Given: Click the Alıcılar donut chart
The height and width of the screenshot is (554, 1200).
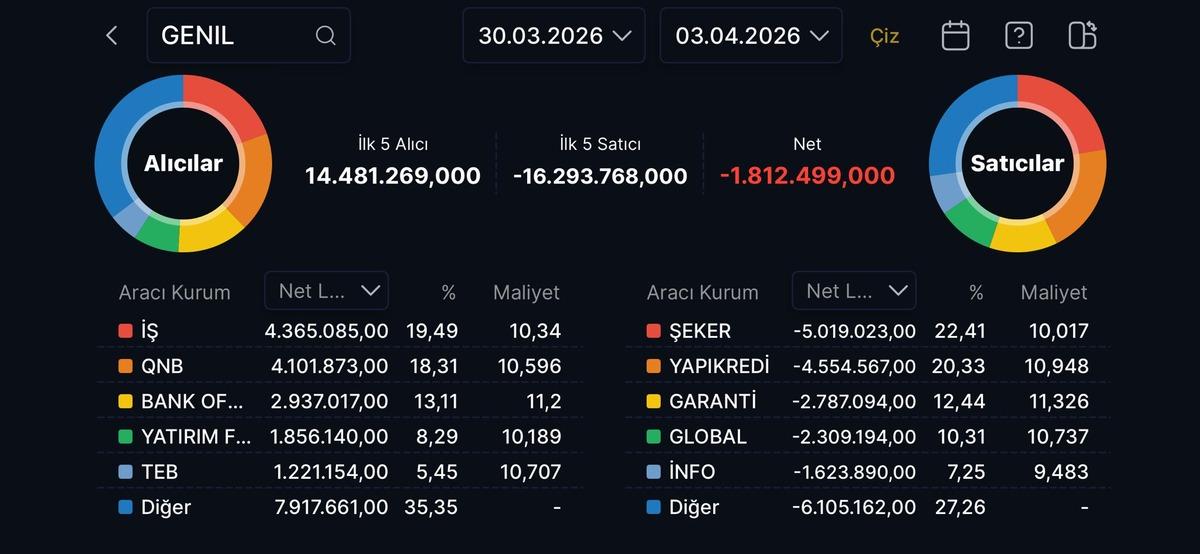Looking at the screenshot, I should 183,163.
